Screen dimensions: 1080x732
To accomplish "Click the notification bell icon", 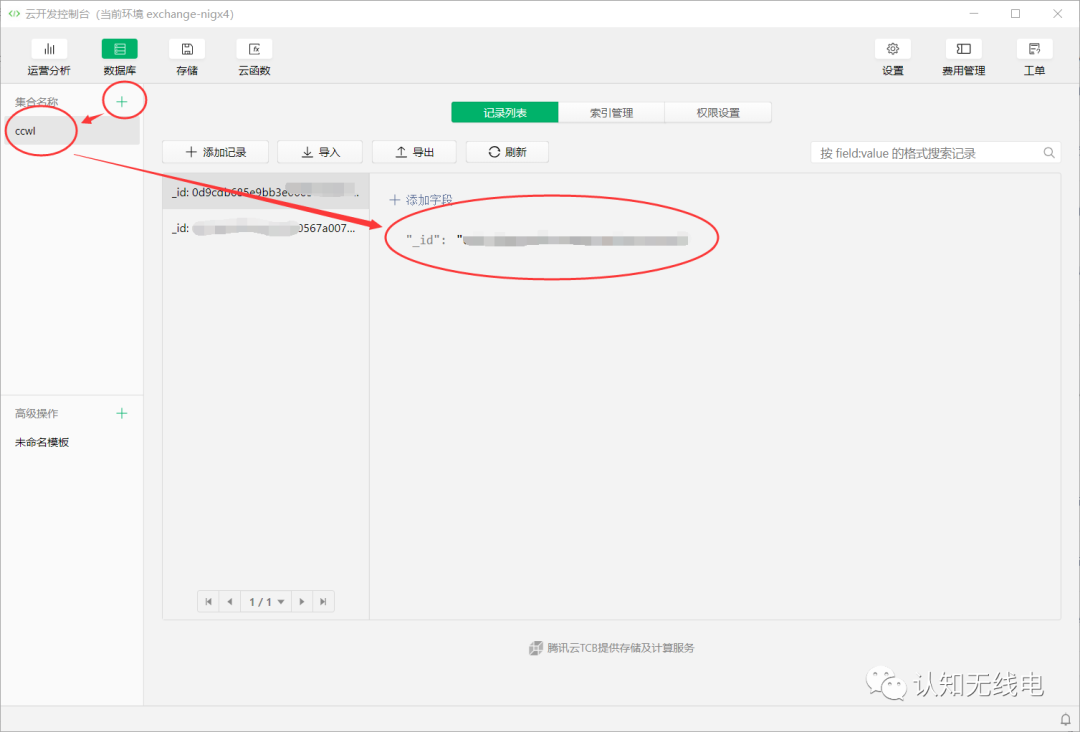I will point(1066,720).
